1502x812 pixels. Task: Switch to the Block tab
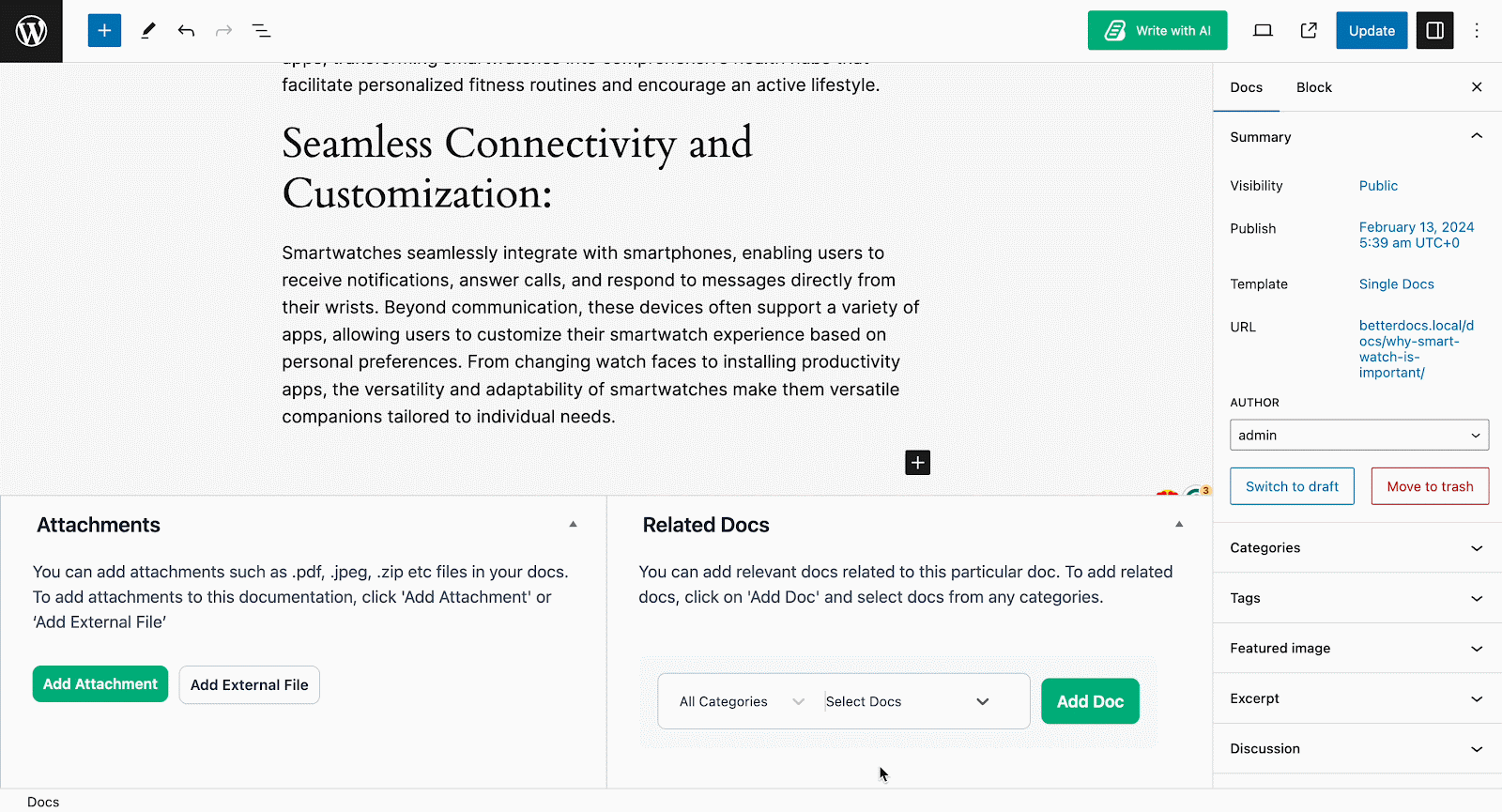click(1313, 86)
